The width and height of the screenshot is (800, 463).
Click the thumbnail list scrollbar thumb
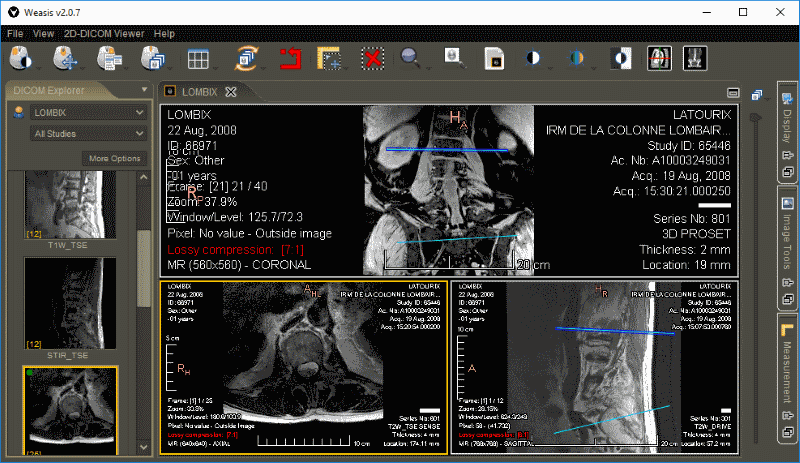(144, 269)
